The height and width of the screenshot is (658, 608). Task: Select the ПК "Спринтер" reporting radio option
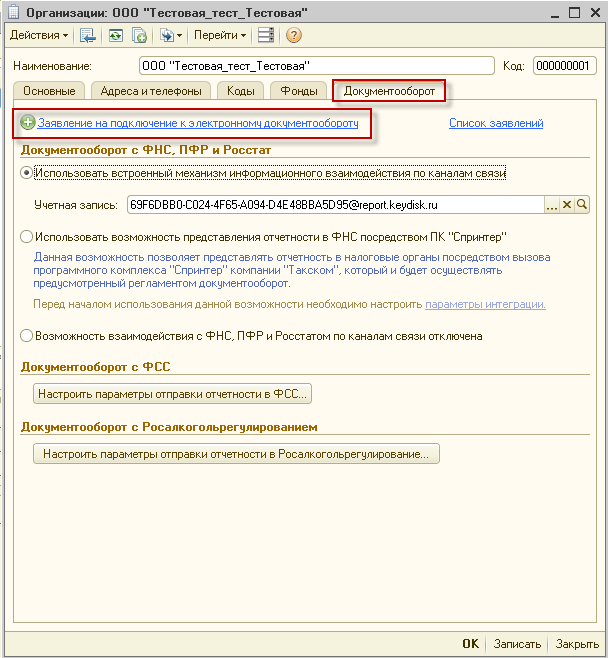tap(26, 237)
